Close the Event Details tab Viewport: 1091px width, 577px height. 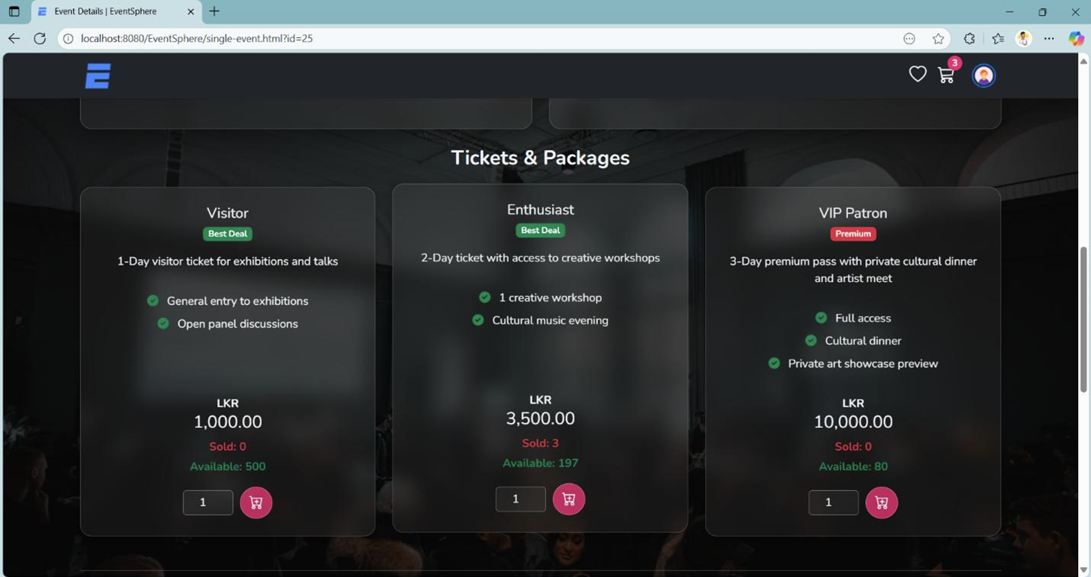191,12
